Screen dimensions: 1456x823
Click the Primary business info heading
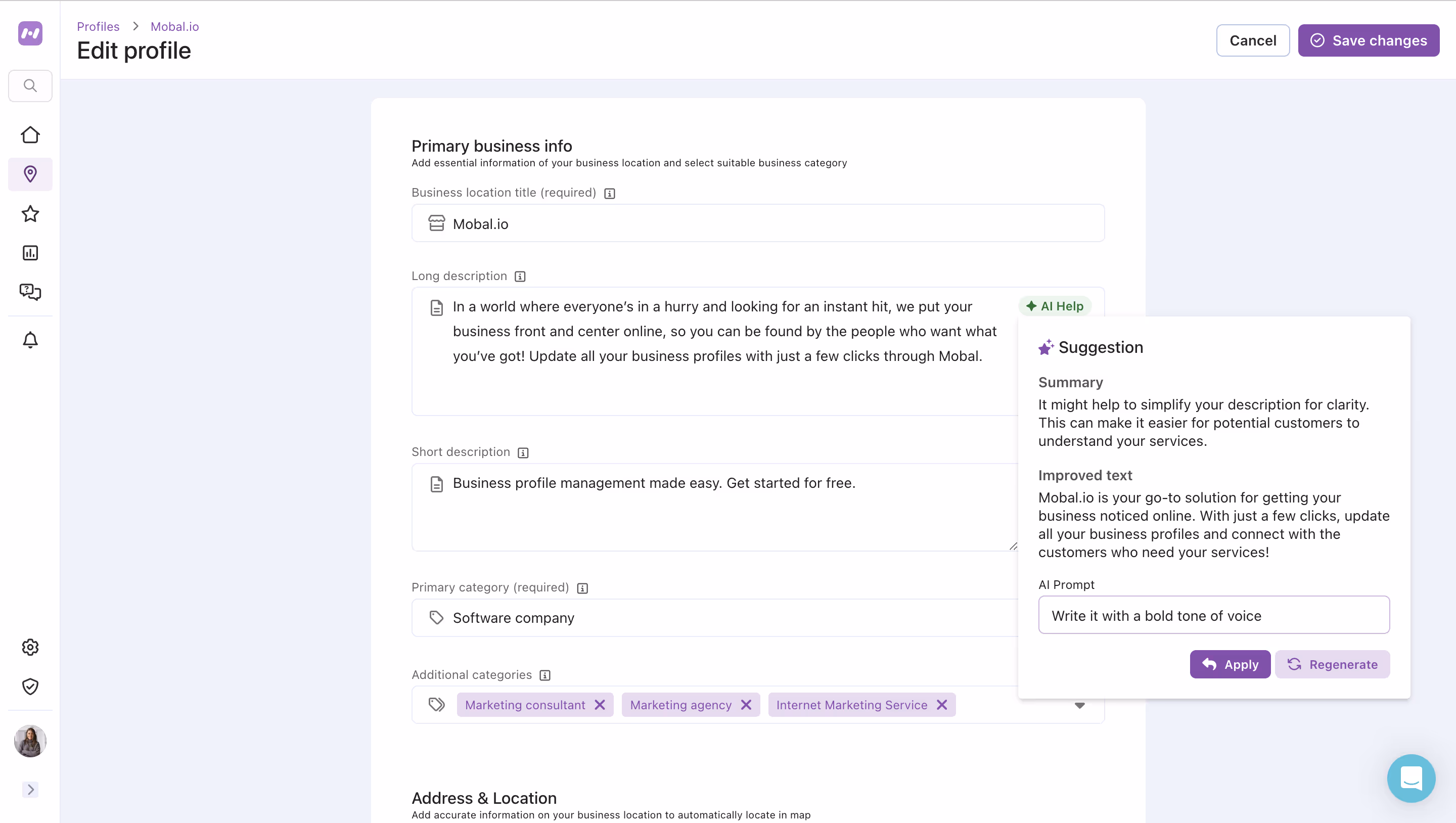point(492,147)
